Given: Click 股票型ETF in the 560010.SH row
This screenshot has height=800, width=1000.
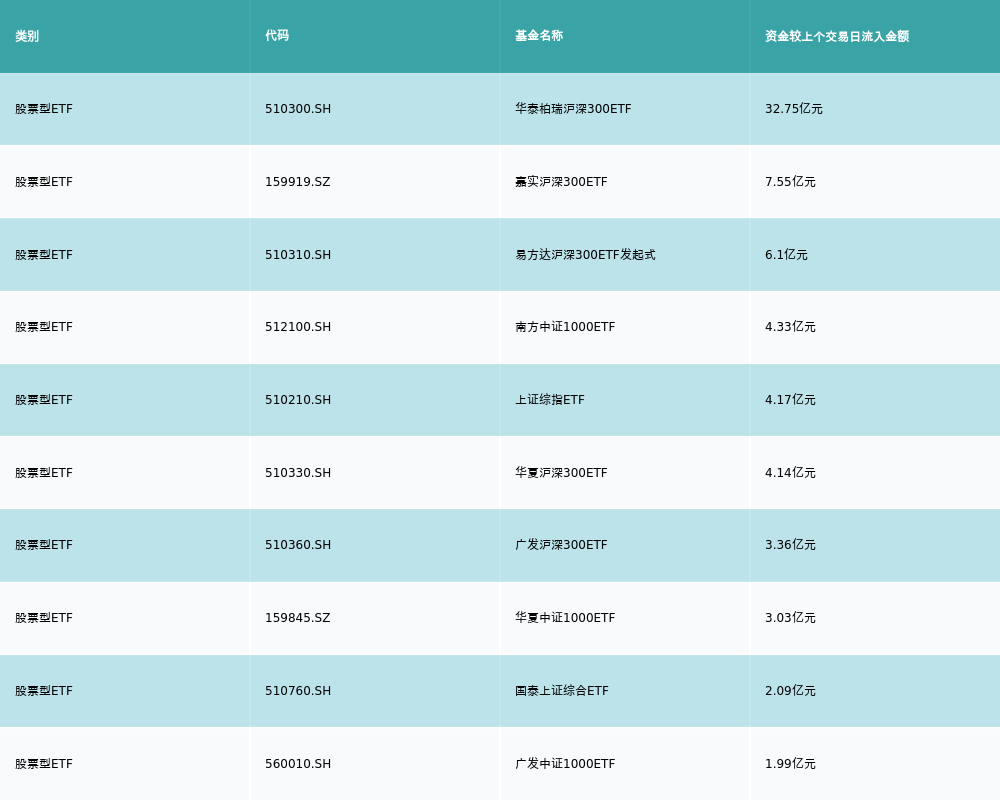Looking at the screenshot, I should (44, 764).
